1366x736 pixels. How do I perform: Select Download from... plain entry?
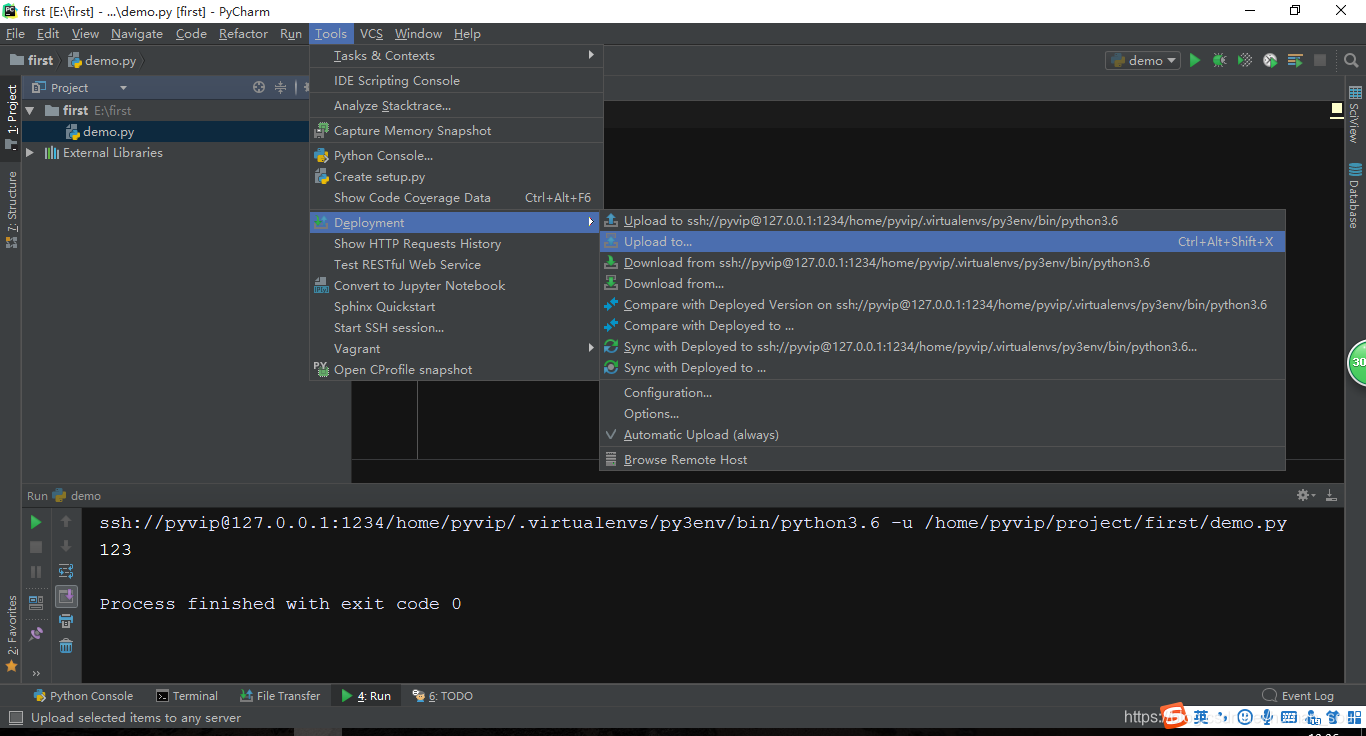point(942,284)
